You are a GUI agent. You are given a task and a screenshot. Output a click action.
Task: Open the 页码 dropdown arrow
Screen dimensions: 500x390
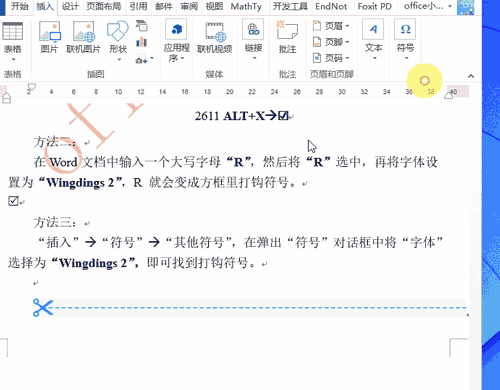347,58
